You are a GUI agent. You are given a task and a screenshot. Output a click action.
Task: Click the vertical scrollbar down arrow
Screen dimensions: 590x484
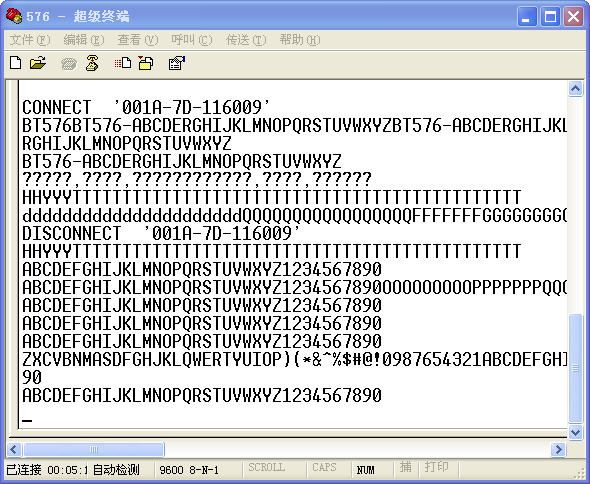(x=575, y=432)
